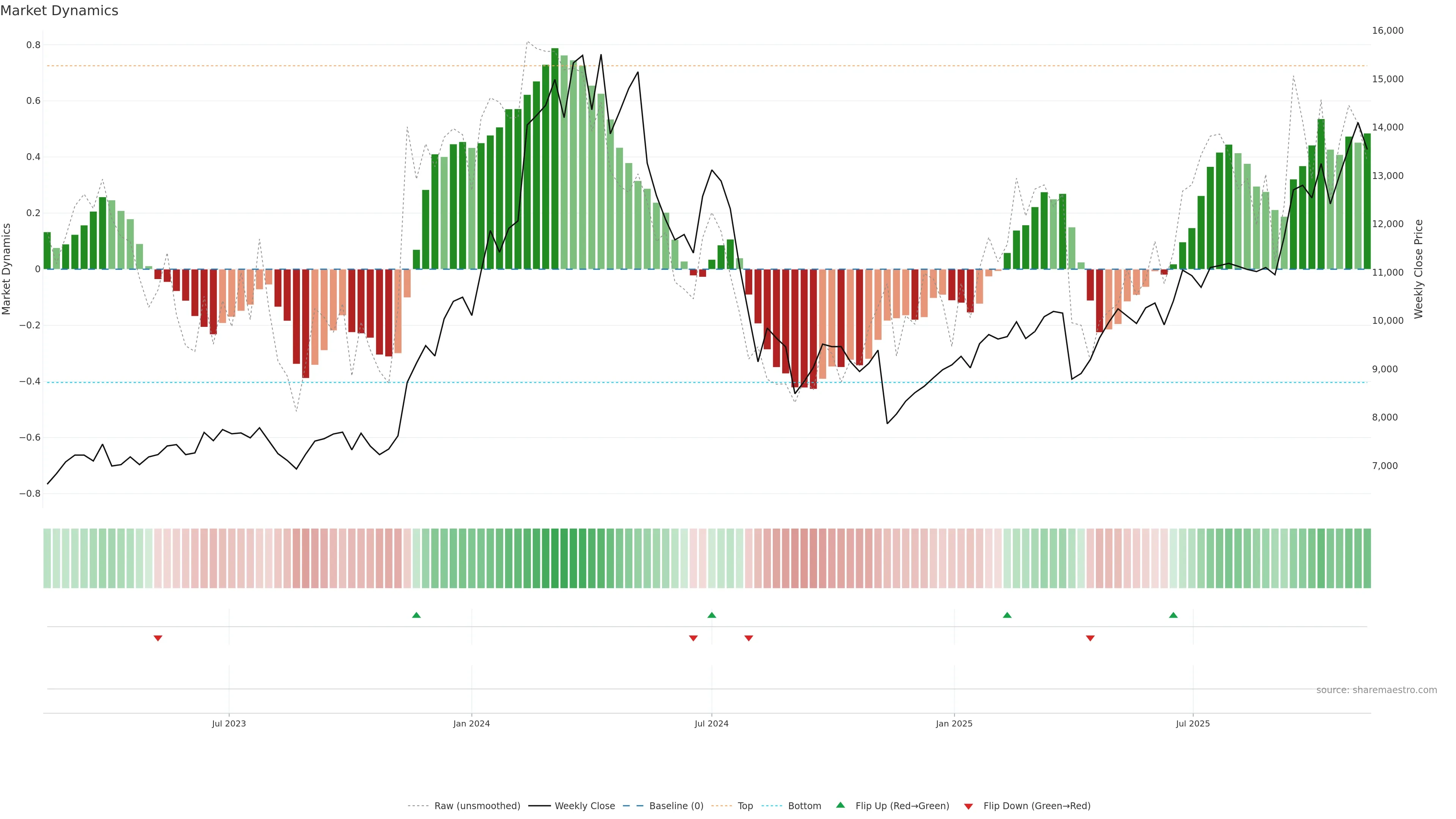The width and height of the screenshot is (1456, 819).
Task: Click the last red flip-down triangle in 2025
Action: (1090, 638)
